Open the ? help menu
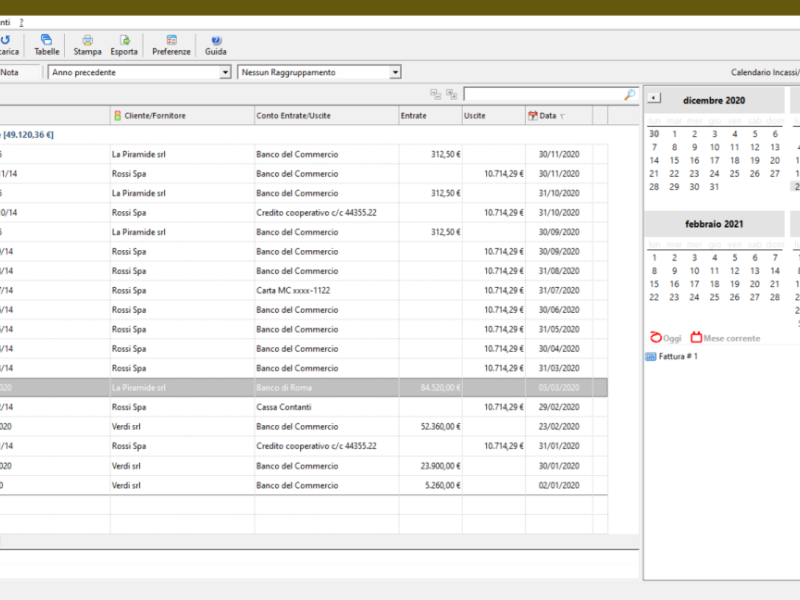The image size is (800, 600). point(21,22)
